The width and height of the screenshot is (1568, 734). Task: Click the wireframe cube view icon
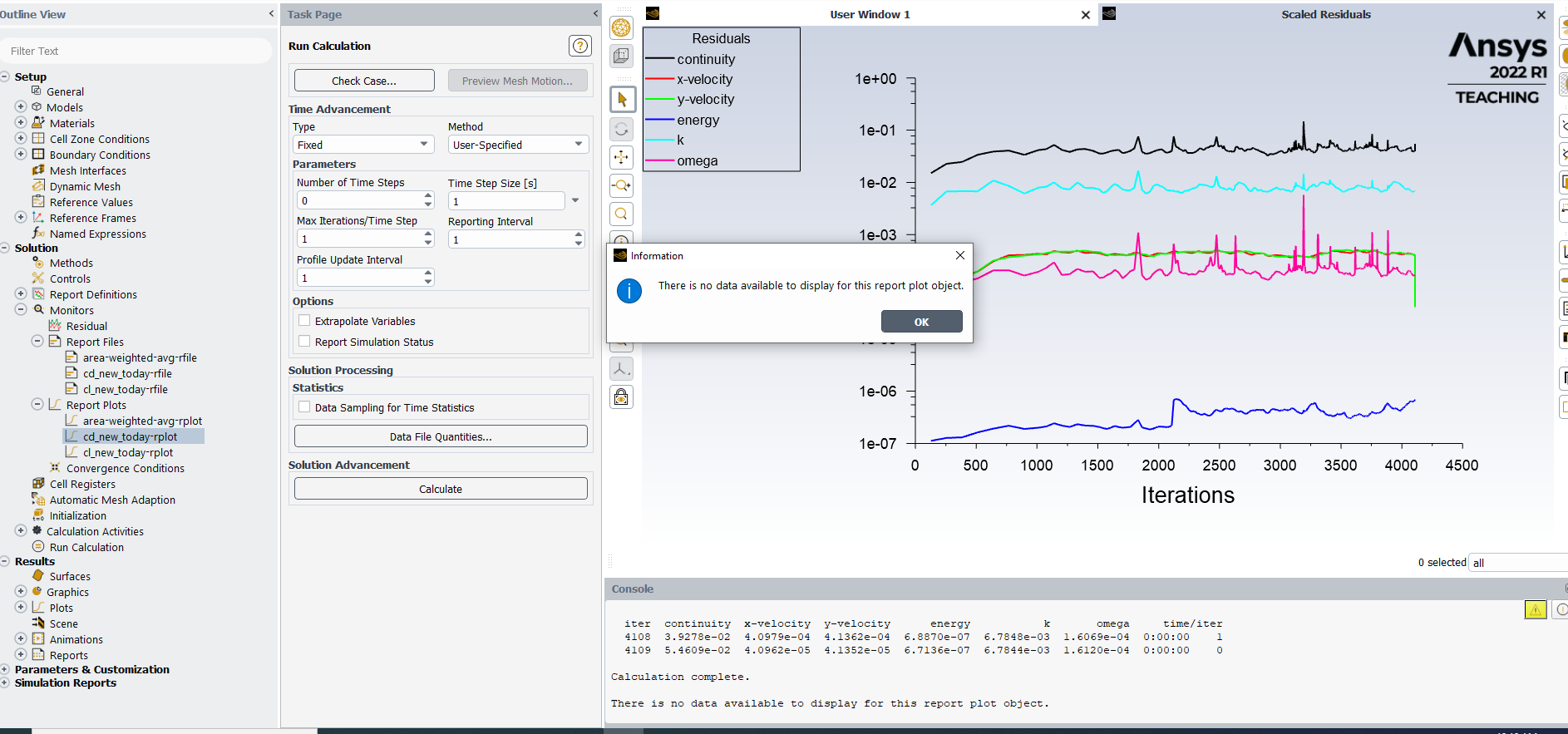coord(621,57)
